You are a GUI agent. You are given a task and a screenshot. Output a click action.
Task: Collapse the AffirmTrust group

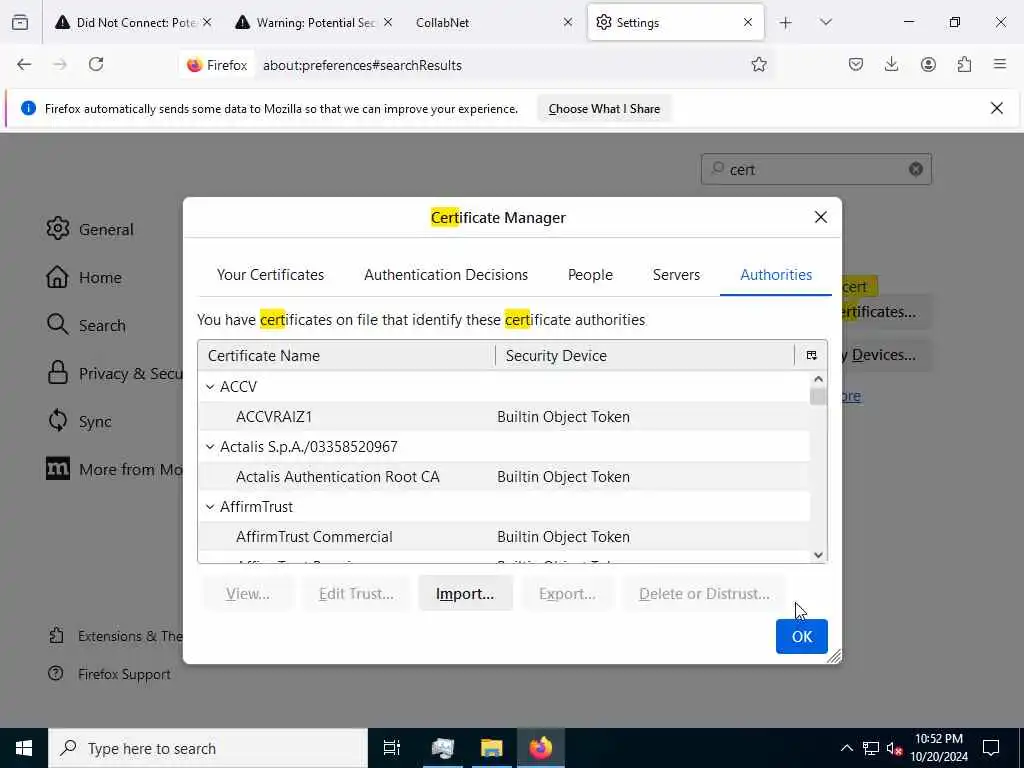(x=210, y=507)
